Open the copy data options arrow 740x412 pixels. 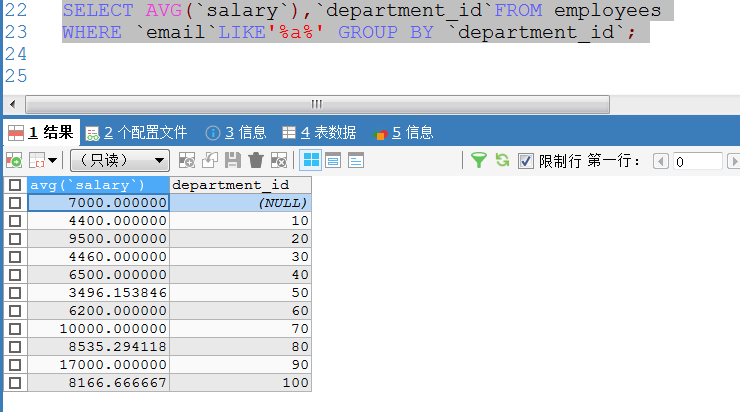click(53, 161)
